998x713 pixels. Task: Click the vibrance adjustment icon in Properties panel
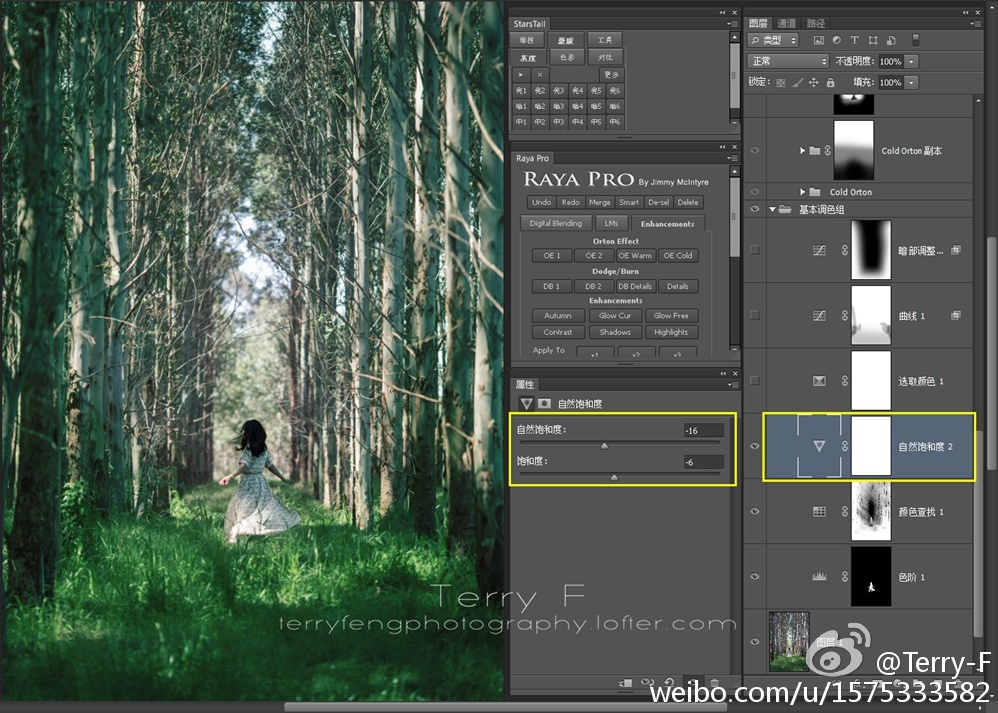pos(526,404)
